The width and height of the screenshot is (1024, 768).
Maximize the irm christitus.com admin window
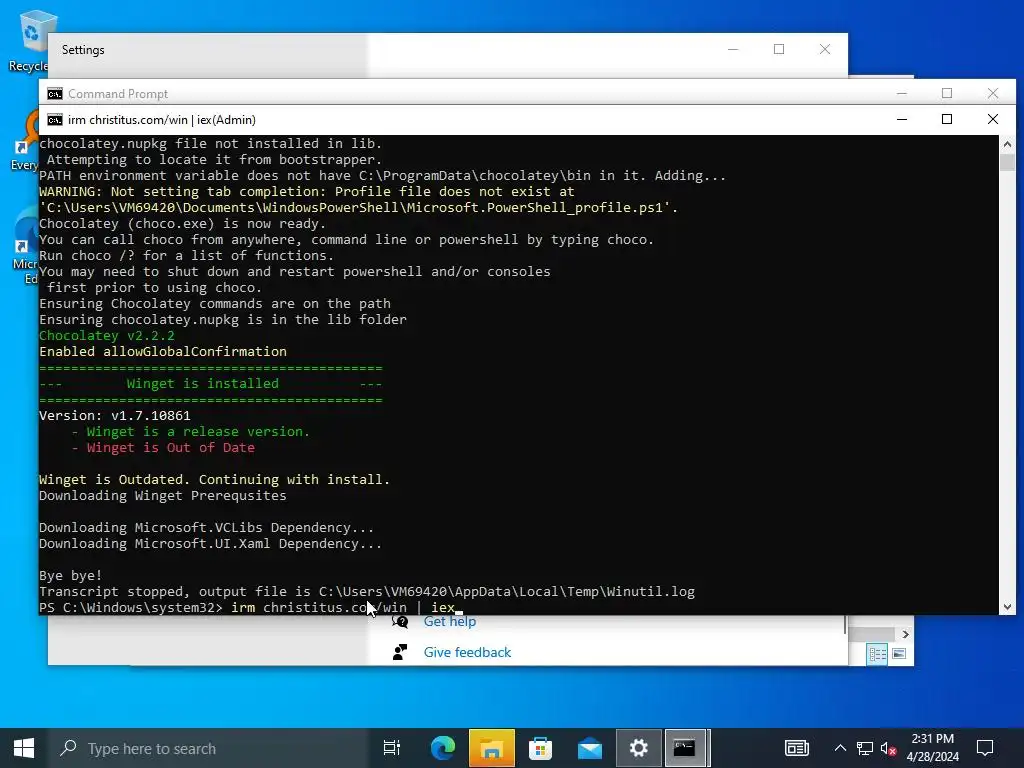pyautogui.click(x=947, y=120)
